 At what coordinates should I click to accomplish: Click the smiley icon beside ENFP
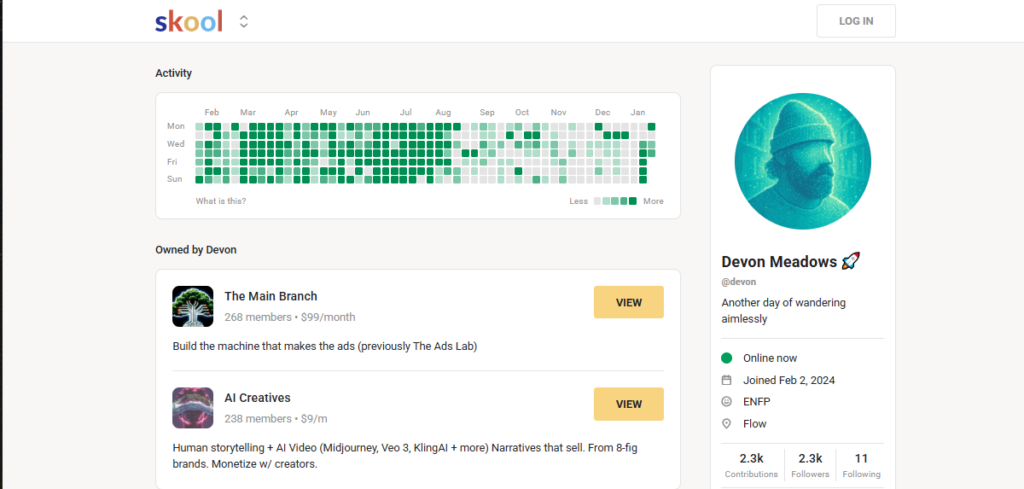pos(726,402)
